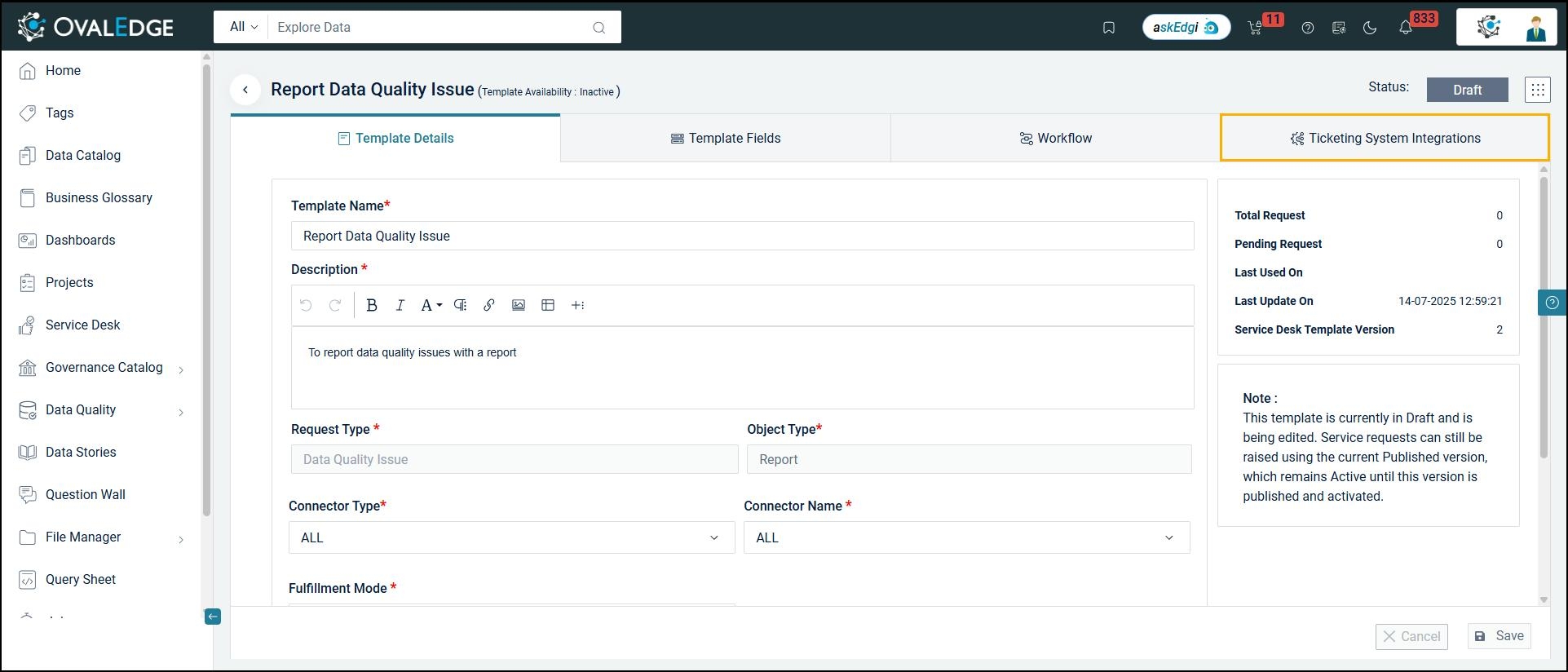Switch to the Workflow tab
Screen dimensions: 1568x672
click(x=1055, y=139)
